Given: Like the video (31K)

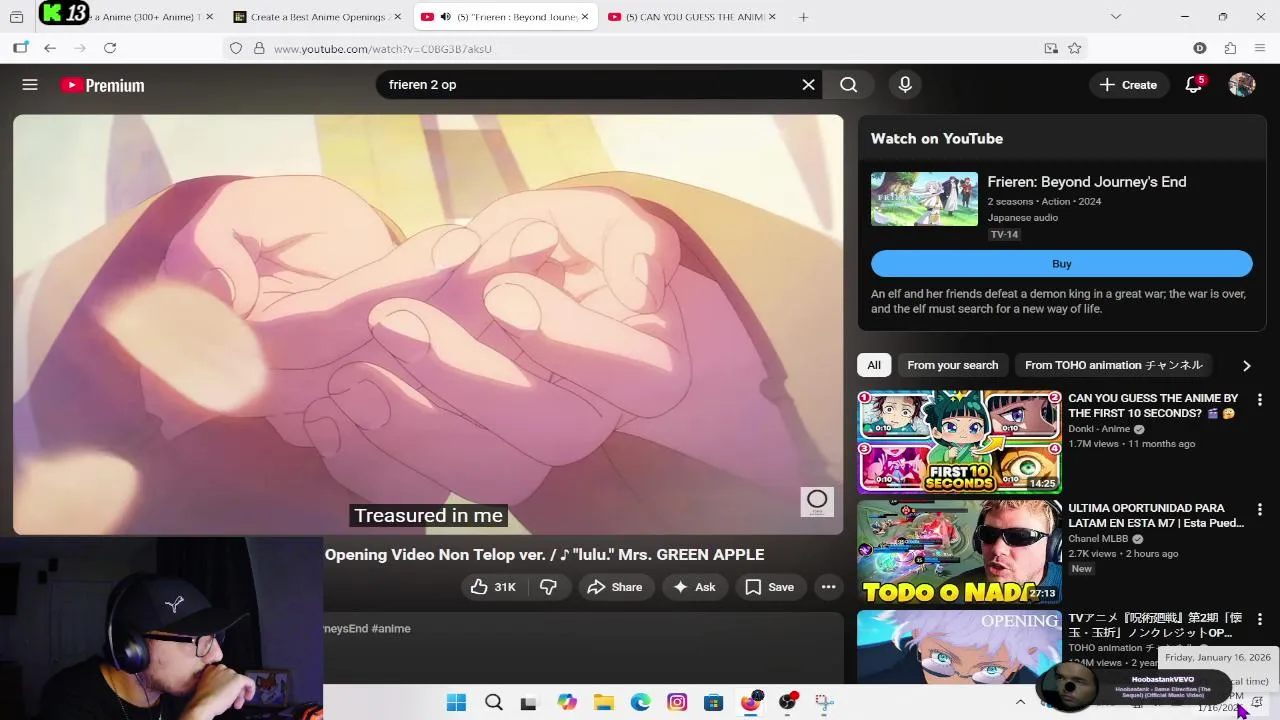Looking at the screenshot, I should pos(493,587).
